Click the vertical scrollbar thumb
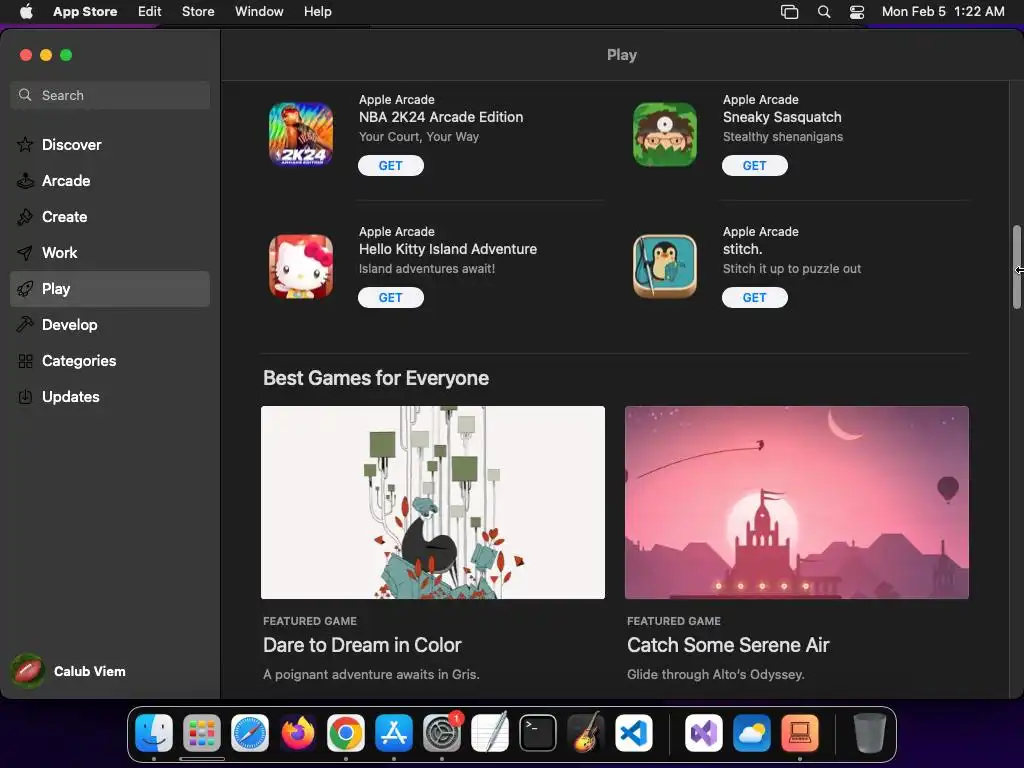 pyautogui.click(x=1016, y=266)
